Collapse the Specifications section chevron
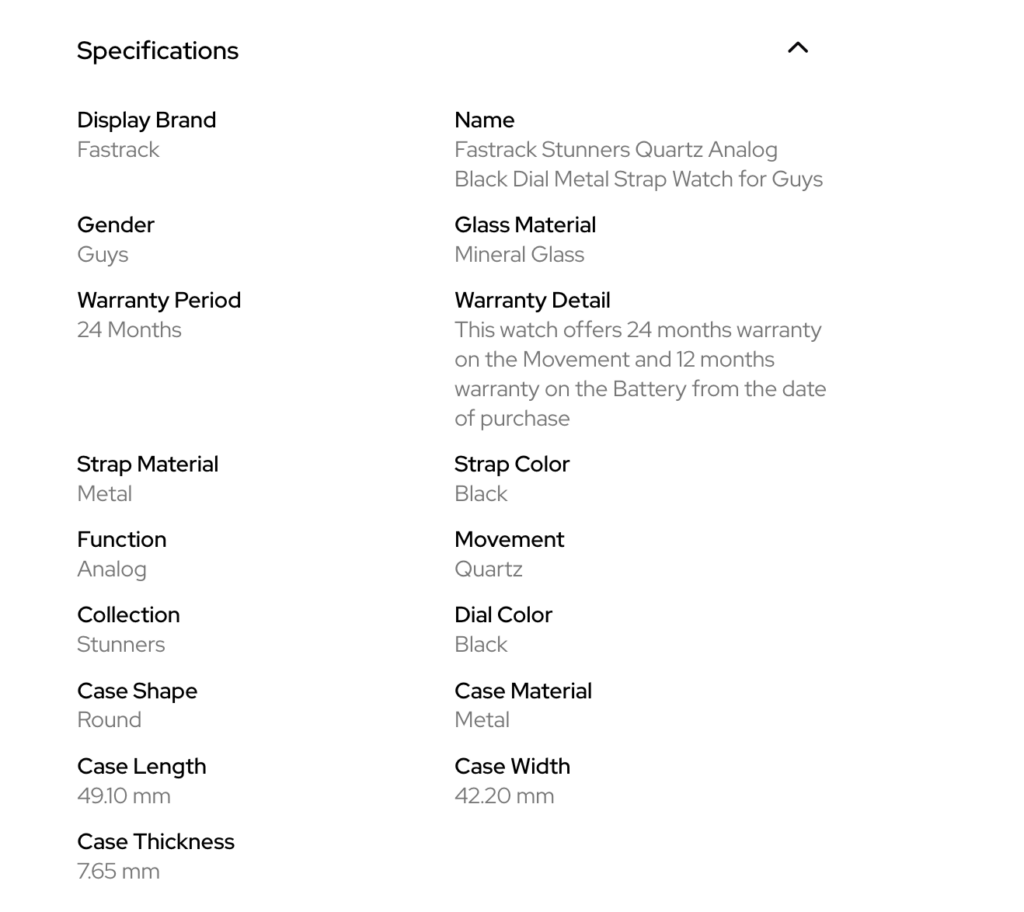 click(x=797, y=48)
